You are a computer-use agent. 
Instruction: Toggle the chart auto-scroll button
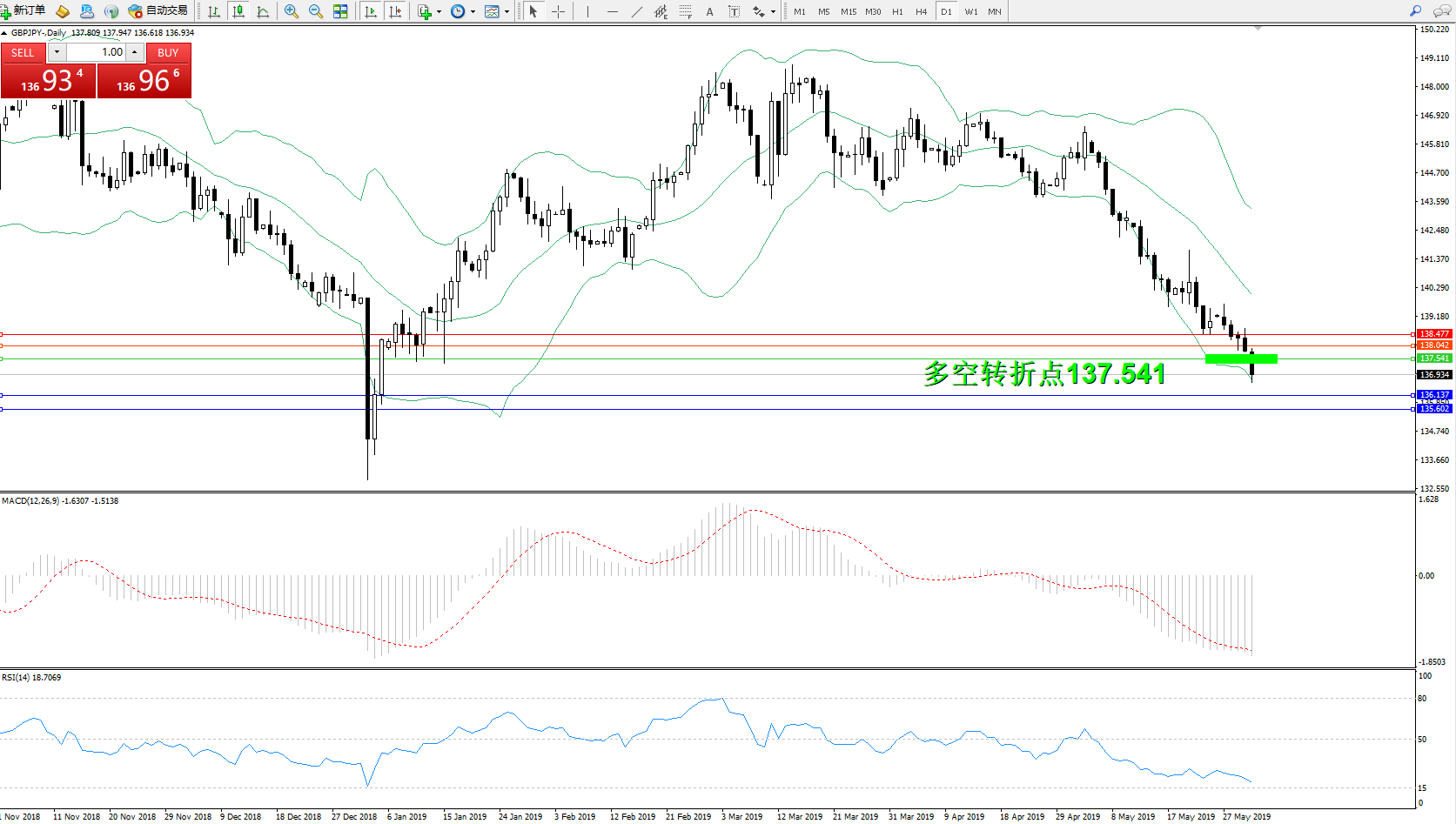pyautogui.click(x=371, y=11)
